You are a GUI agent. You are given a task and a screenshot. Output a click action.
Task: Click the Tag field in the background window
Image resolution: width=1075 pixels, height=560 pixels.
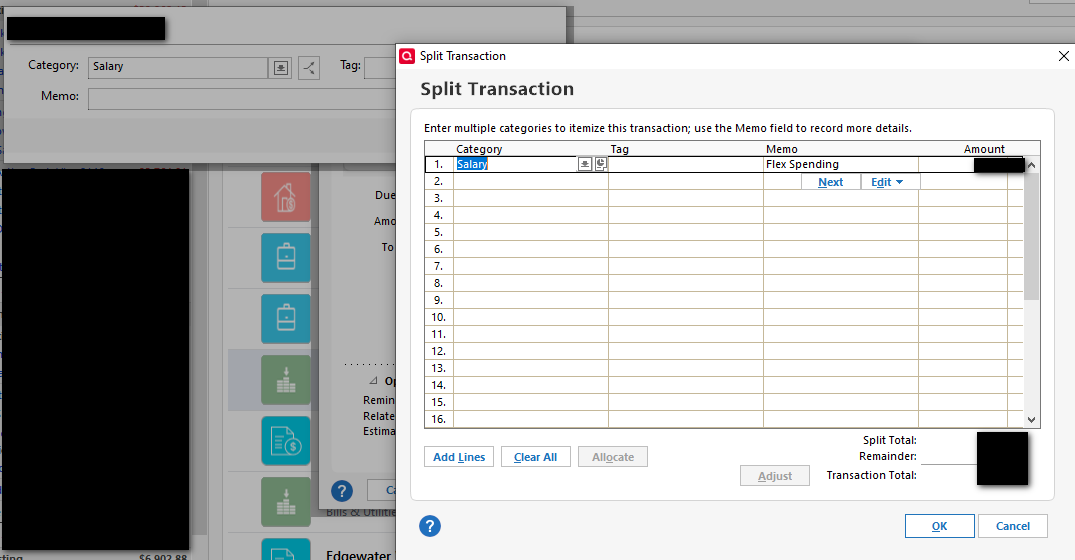pos(380,67)
